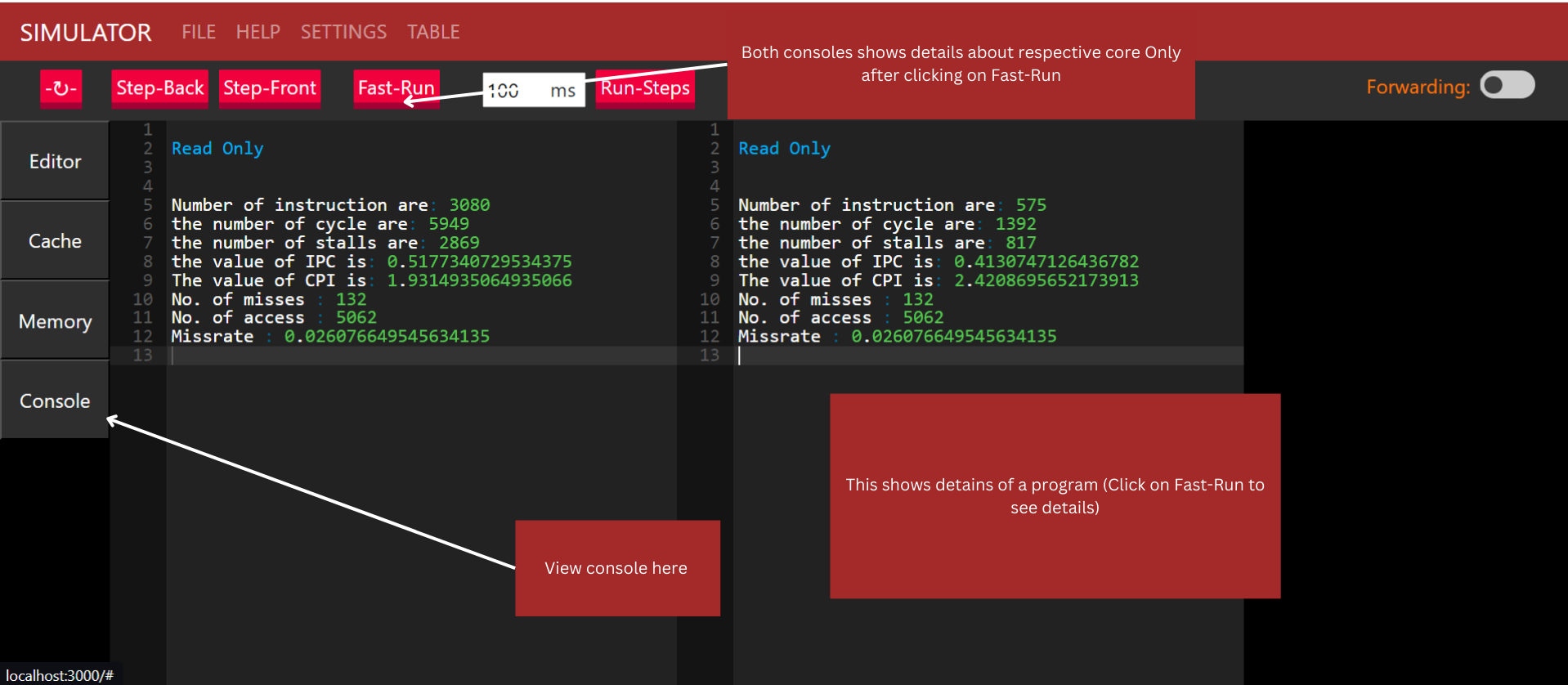Open the TABLE menu
Viewport: 1568px width, 685px height.
(433, 32)
